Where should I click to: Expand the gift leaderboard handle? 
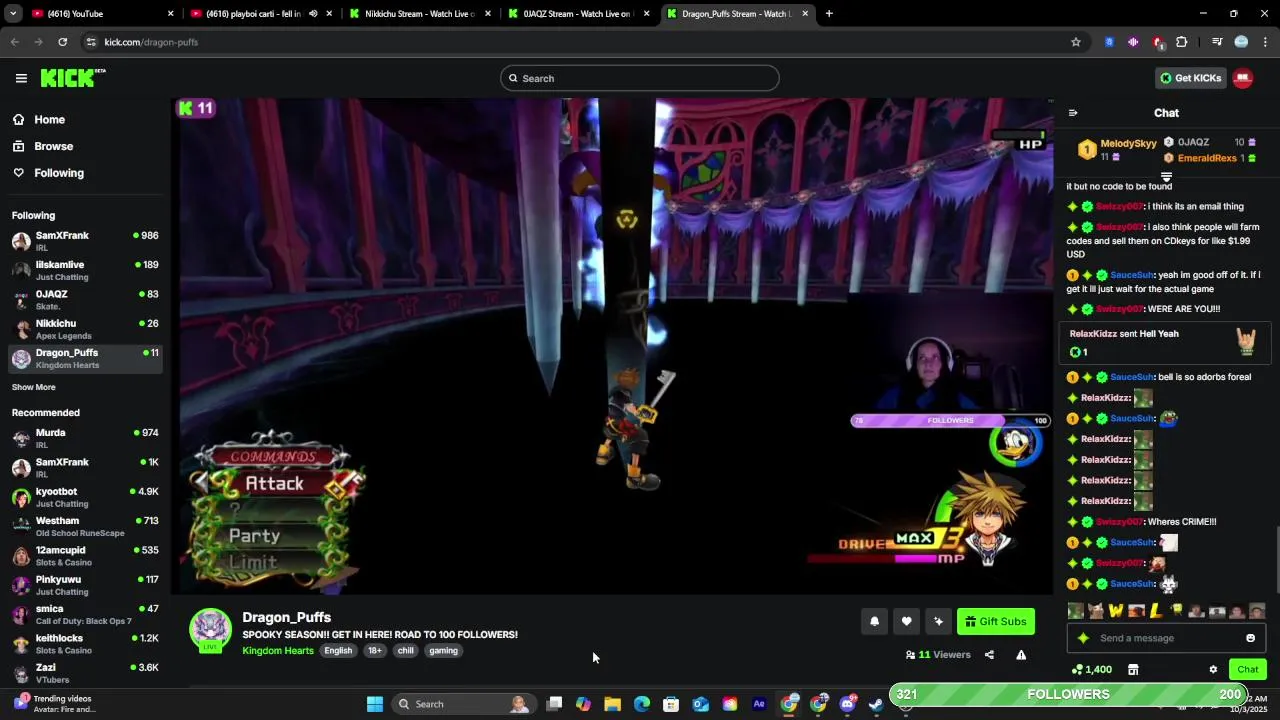pyautogui.click(x=1166, y=176)
